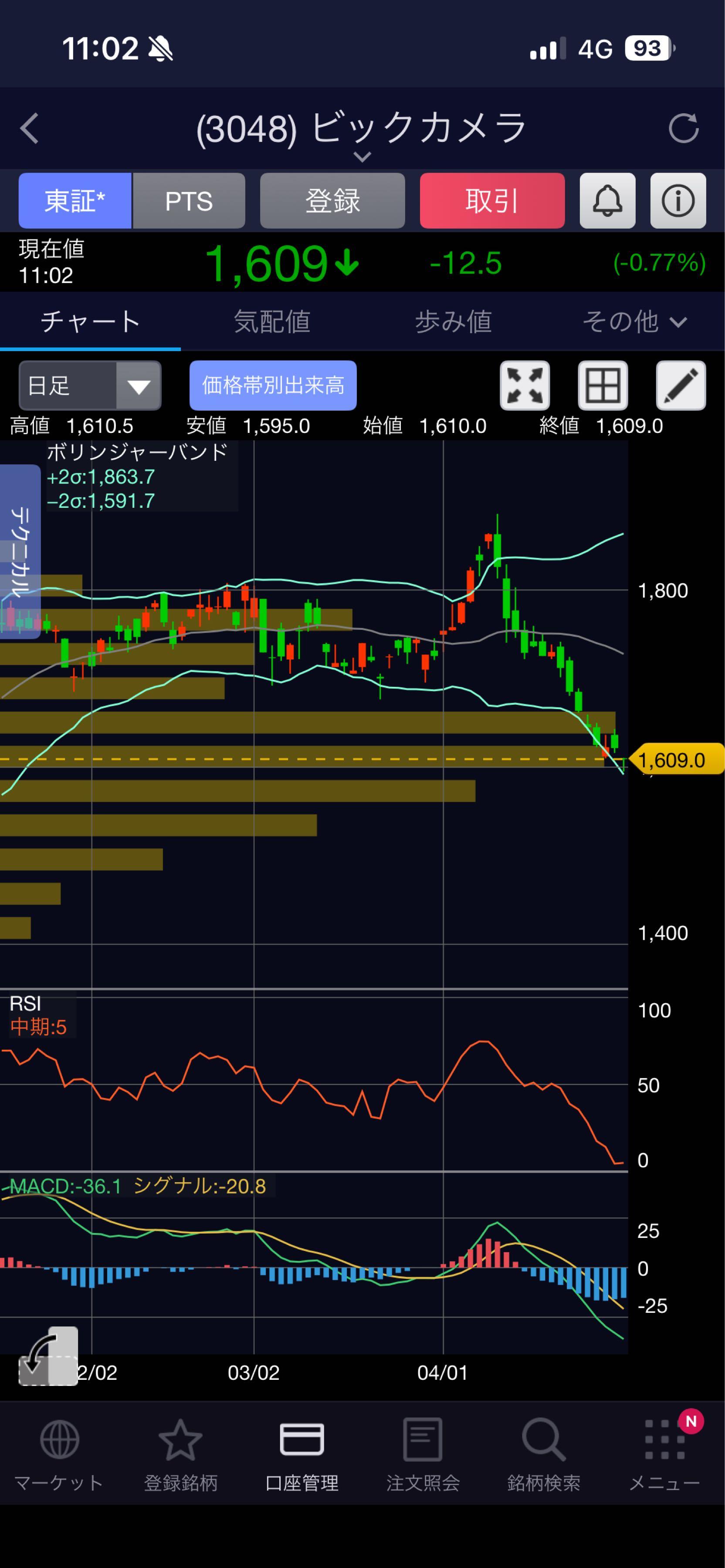The image size is (725, 1568).
Task: Open 日足 timeframe dropdown
Action: 90,385
